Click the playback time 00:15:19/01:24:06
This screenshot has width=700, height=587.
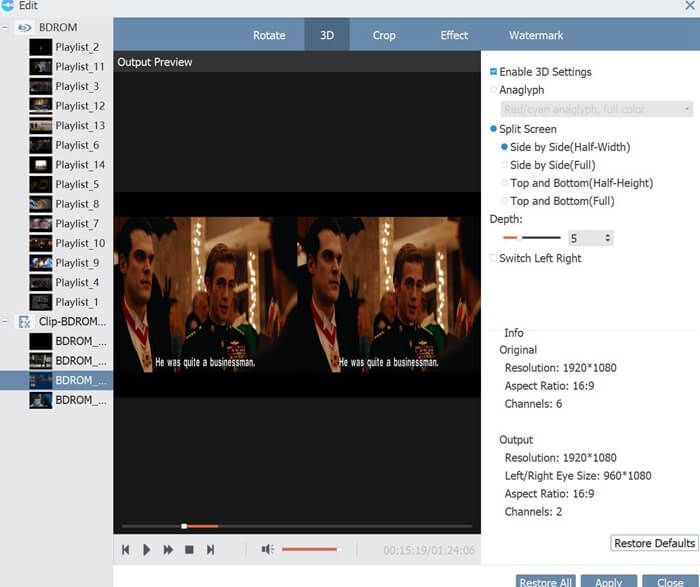pos(429,550)
